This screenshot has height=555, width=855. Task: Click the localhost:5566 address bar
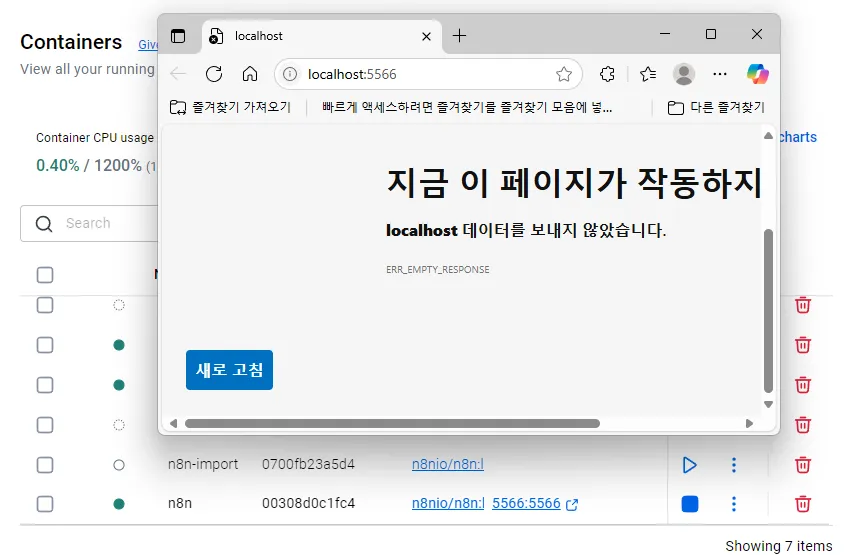click(x=428, y=74)
